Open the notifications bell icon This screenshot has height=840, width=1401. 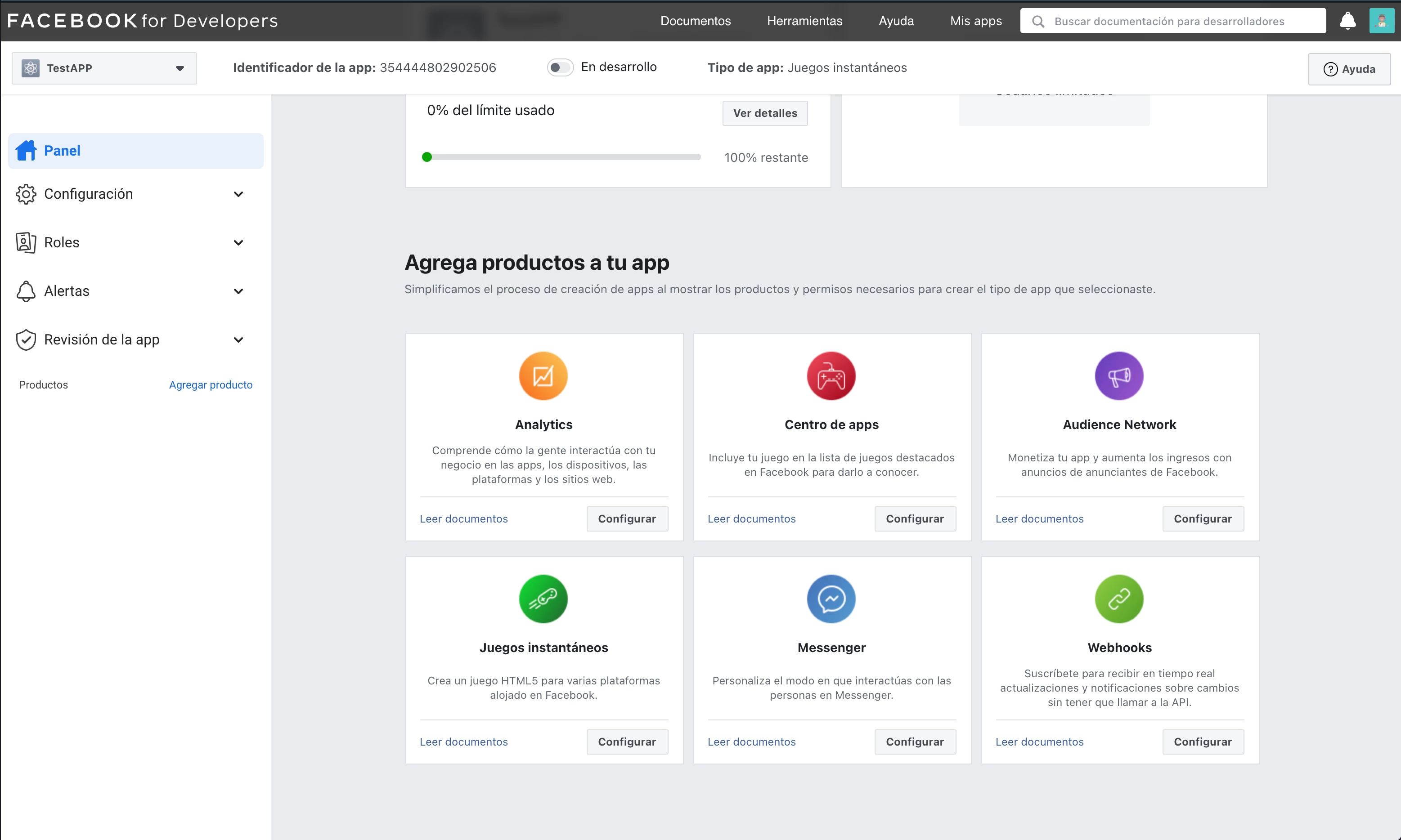pyautogui.click(x=1347, y=21)
